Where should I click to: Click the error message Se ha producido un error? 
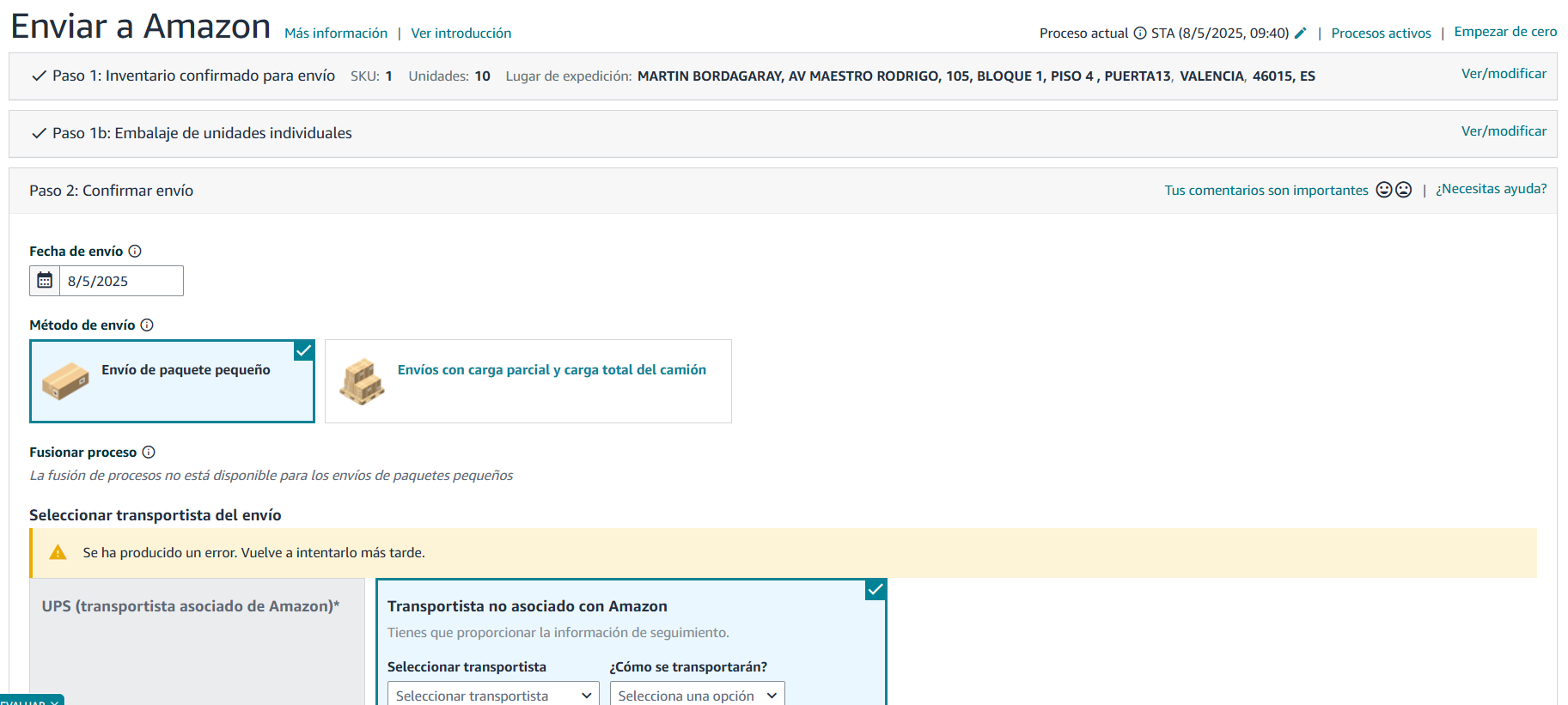point(253,553)
